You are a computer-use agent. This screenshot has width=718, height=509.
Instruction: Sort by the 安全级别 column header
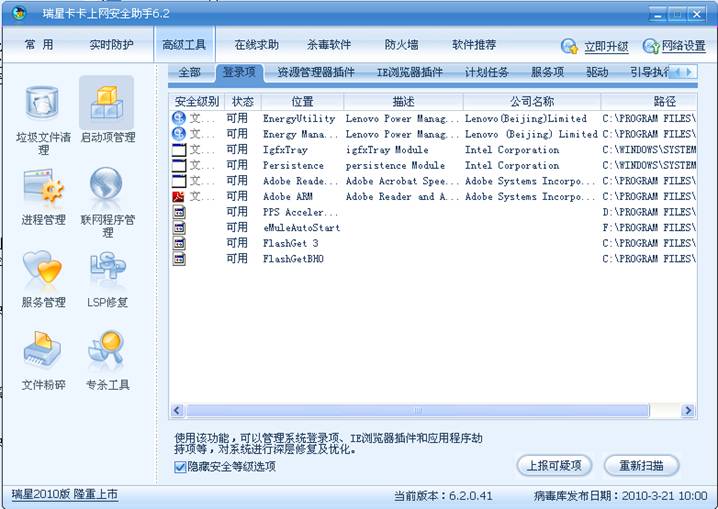click(x=197, y=101)
